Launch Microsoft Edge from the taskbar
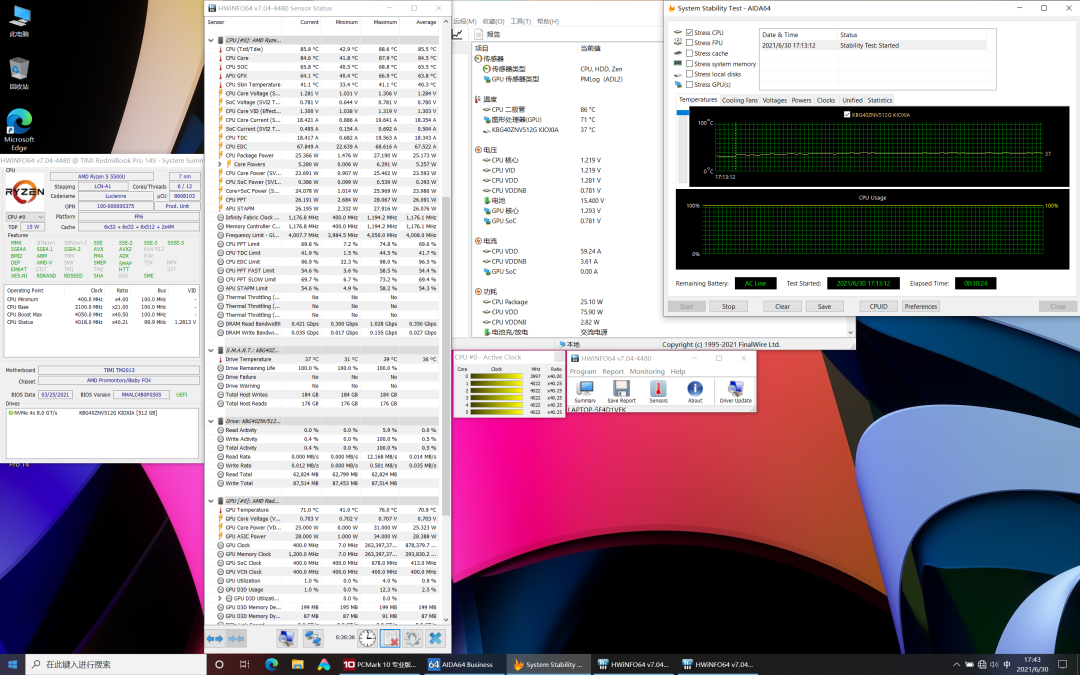Viewport: 1080px width, 675px height. click(x=271, y=664)
